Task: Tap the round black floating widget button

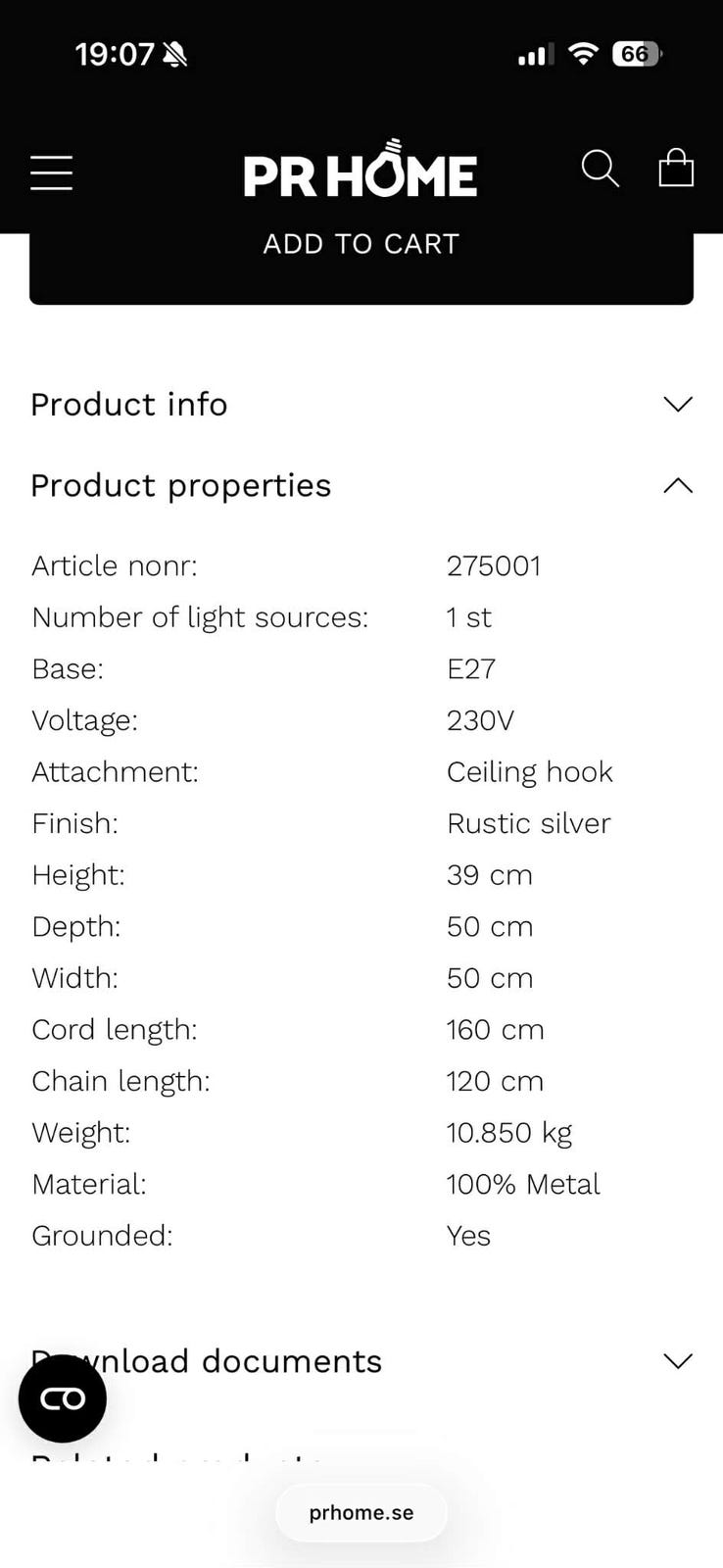Action: click(63, 1398)
